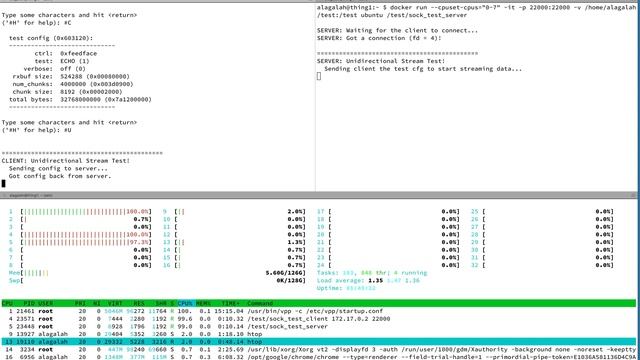Image resolution: width=640 pixels, height=360 pixels.
Task: Click the server terminal cursor block
Action: pyautogui.click(x=319, y=76)
